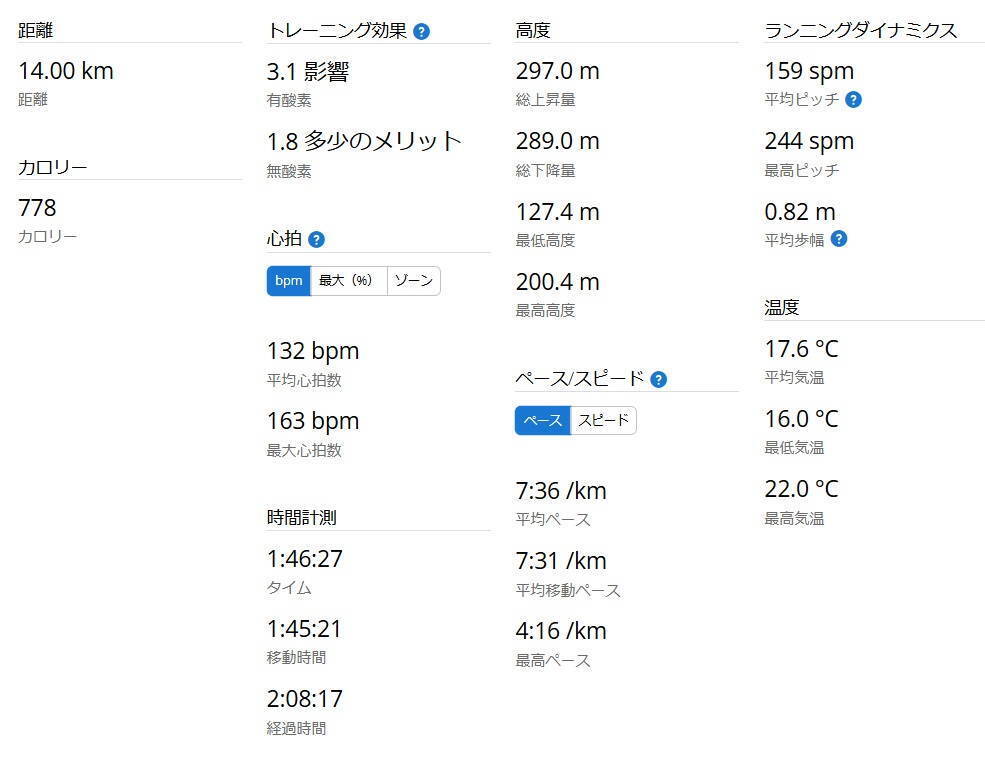This screenshot has width=985, height=775.
Task: Click the 17.6 °C average temperature
Action: pos(802,349)
